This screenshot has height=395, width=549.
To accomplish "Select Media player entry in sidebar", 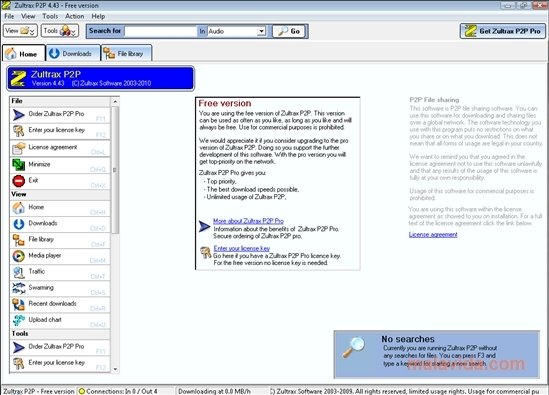I will pyautogui.click(x=60, y=256).
